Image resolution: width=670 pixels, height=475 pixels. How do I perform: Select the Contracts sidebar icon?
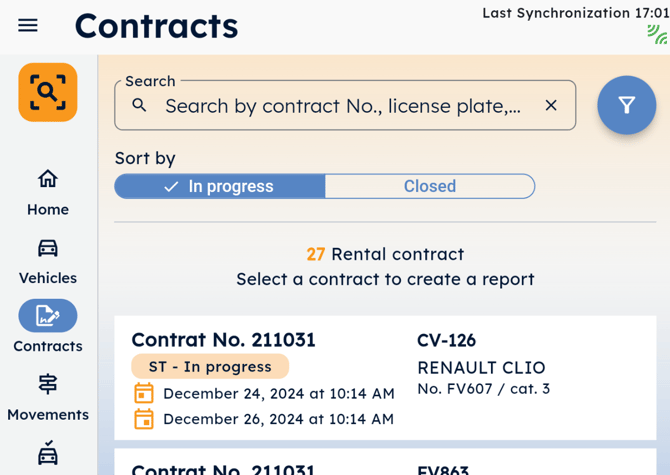[47, 316]
